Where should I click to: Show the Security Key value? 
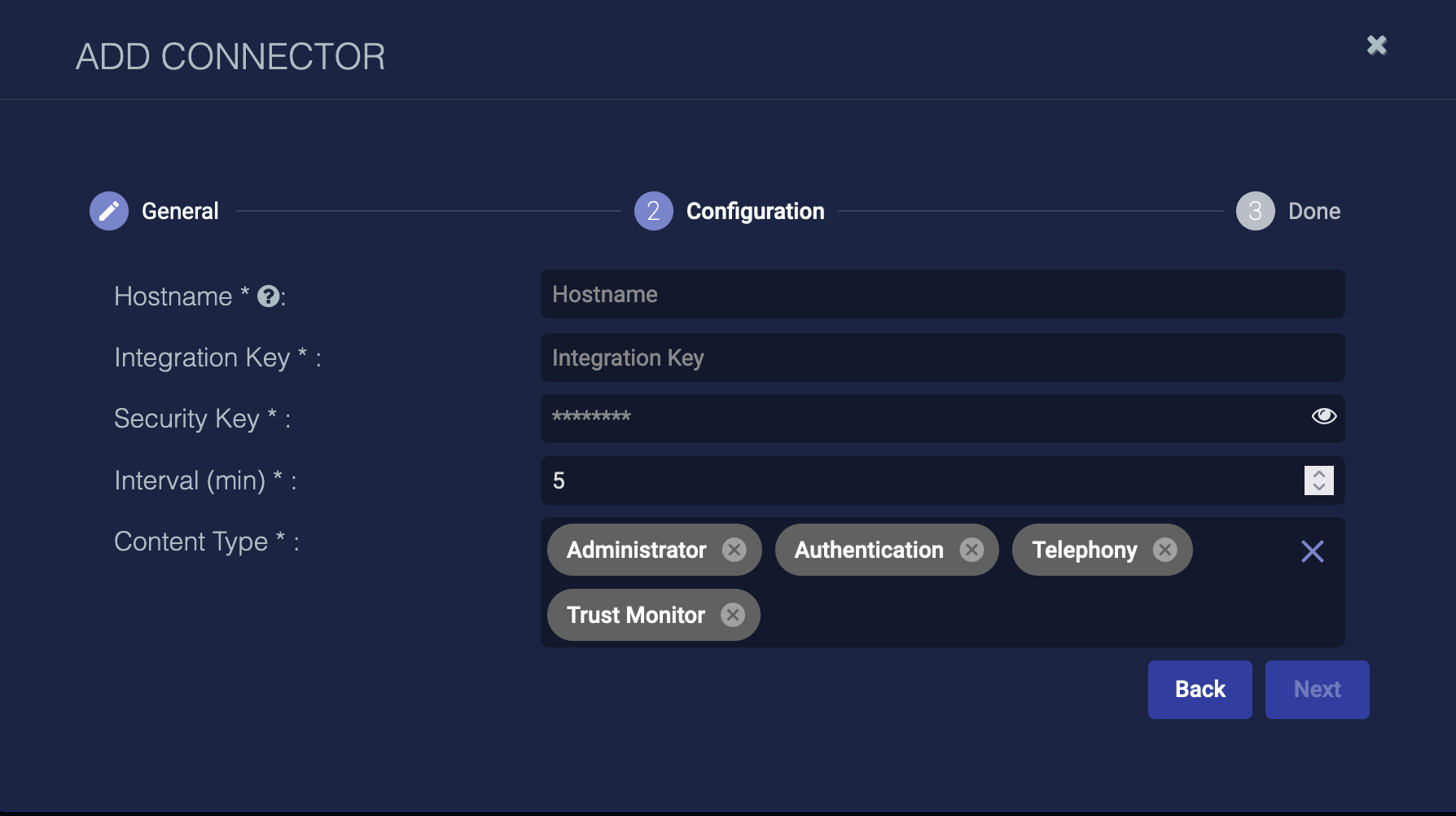pyautogui.click(x=1323, y=416)
